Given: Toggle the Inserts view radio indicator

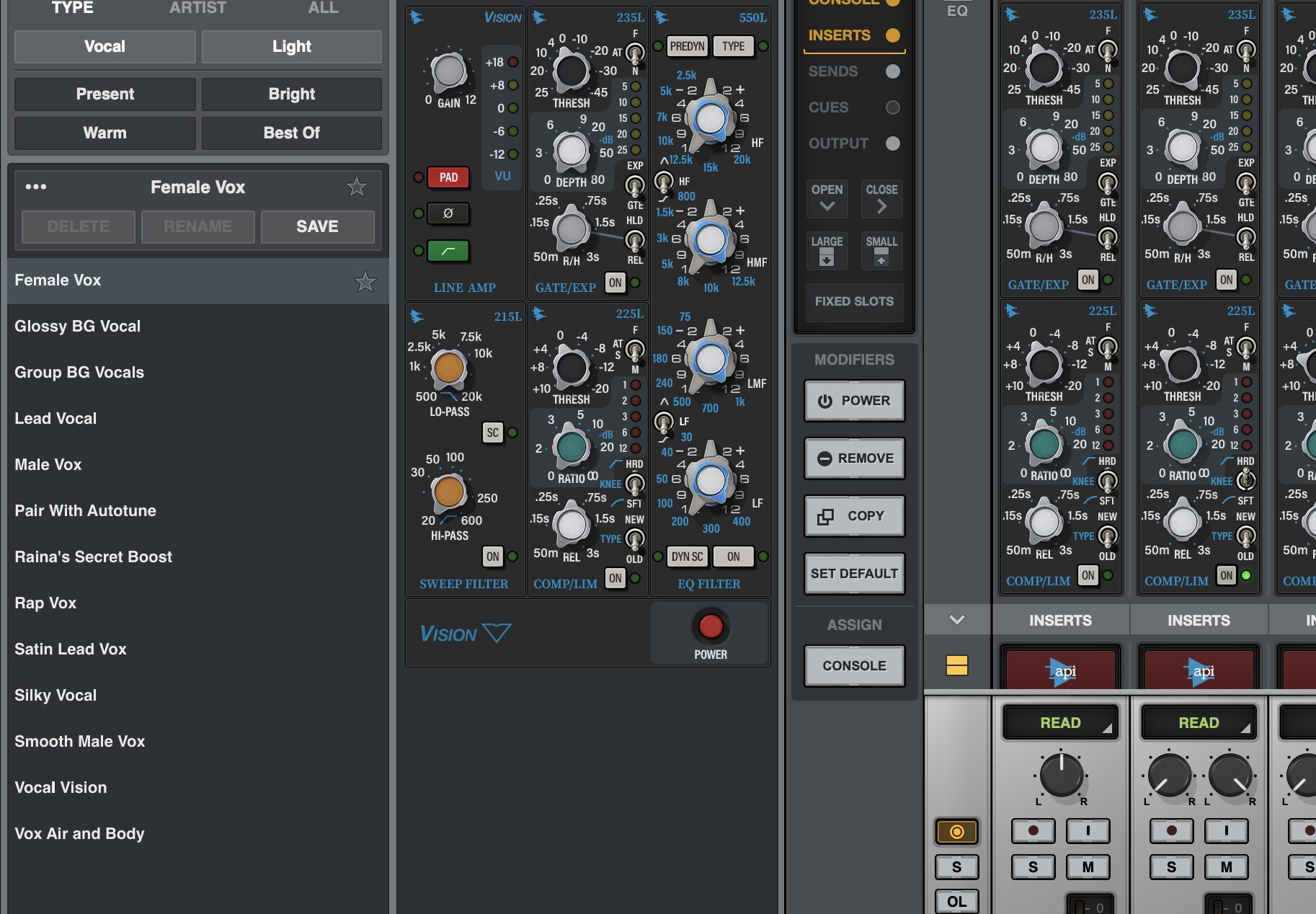Looking at the screenshot, I should click(892, 35).
